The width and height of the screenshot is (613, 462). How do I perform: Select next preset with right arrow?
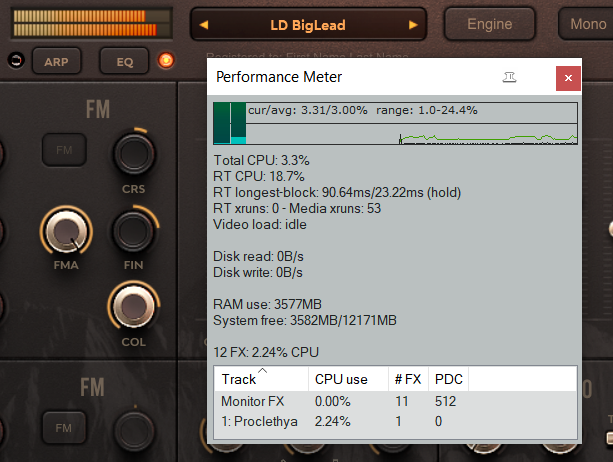click(x=413, y=25)
